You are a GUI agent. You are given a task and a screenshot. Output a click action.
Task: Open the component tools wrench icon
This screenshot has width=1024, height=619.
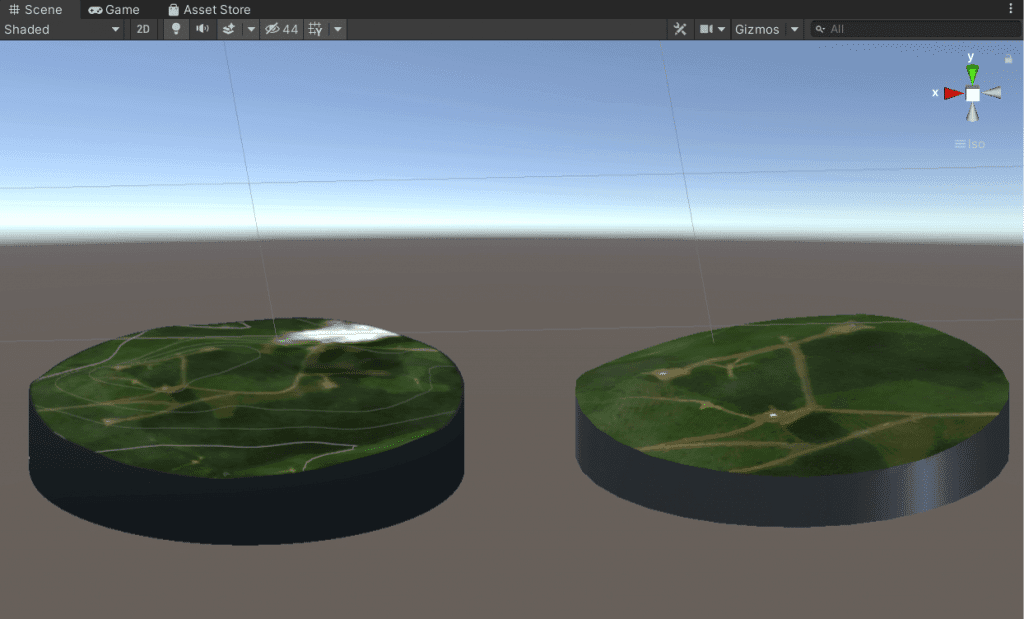(x=679, y=29)
